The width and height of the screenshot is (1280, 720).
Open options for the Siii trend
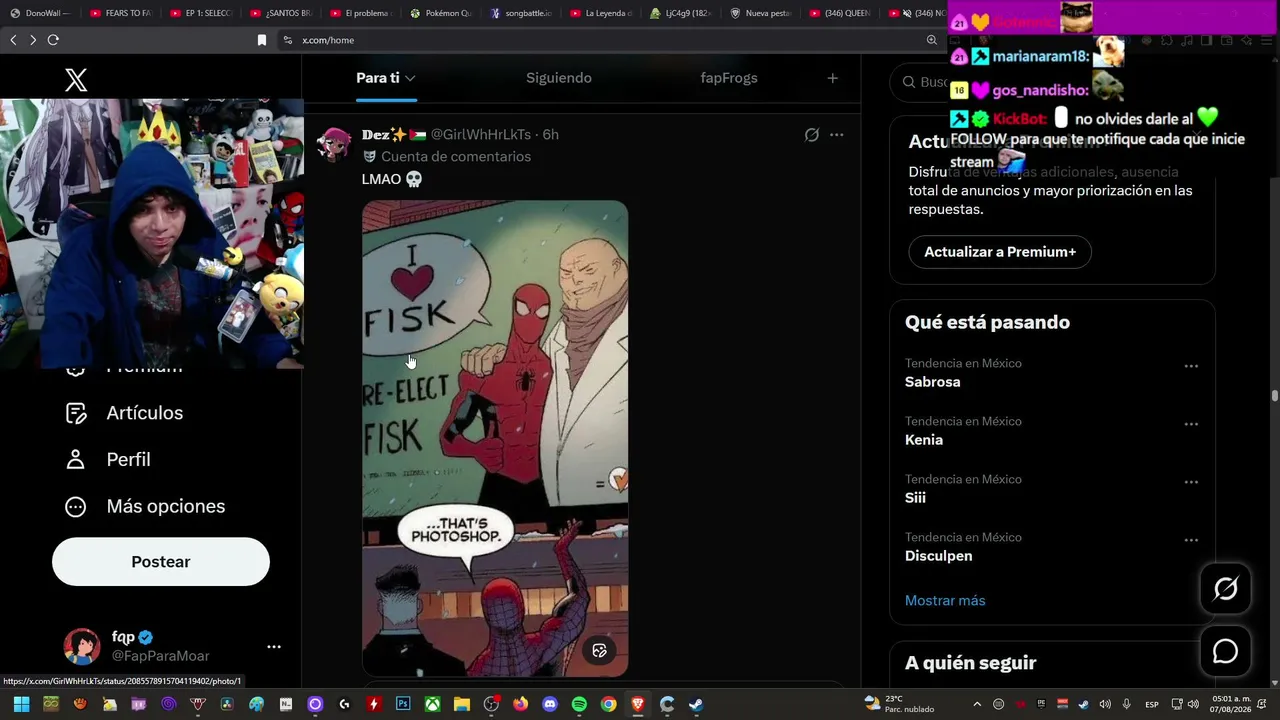click(1191, 482)
